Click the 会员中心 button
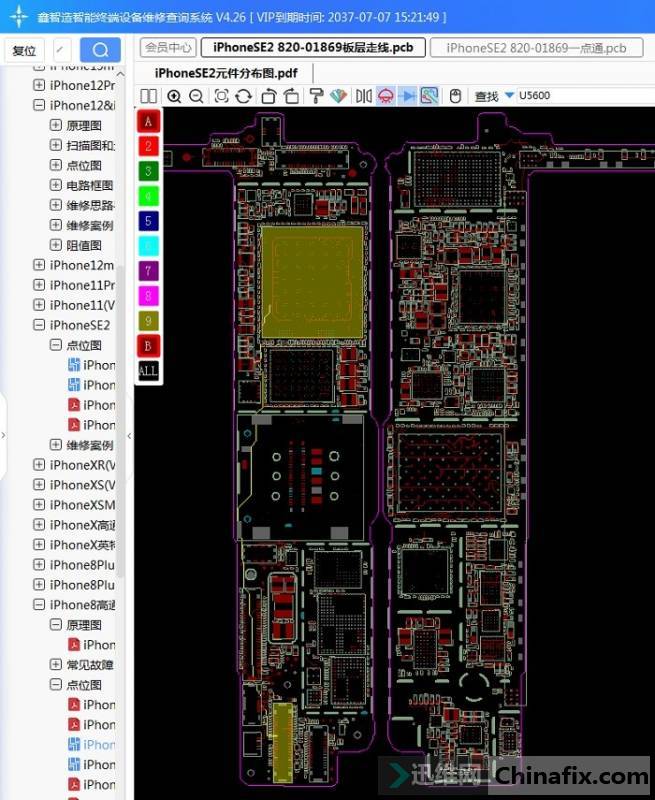This screenshot has height=800, width=655. [167, 48]
